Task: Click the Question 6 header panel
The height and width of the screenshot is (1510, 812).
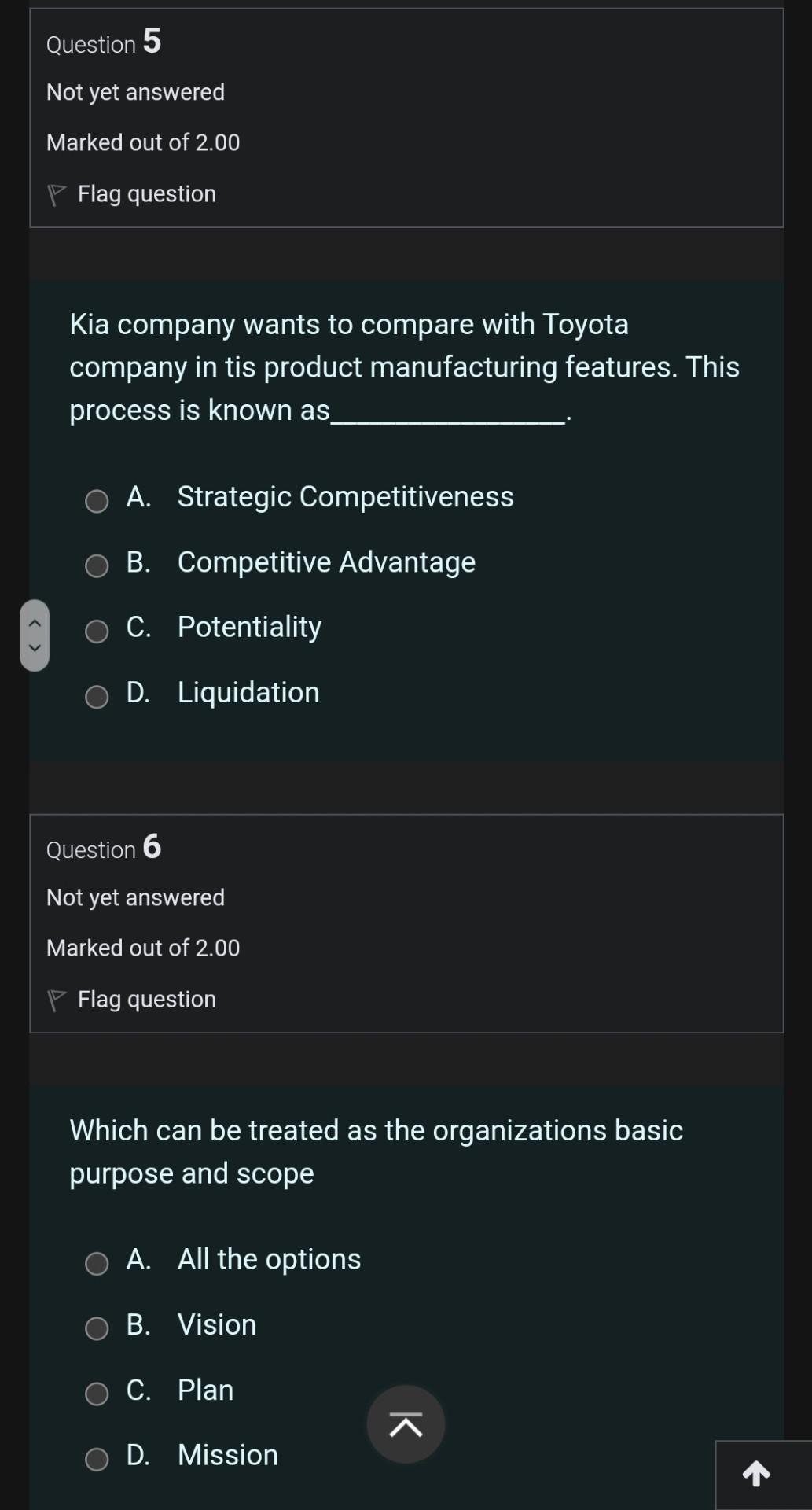Action: 102,849
